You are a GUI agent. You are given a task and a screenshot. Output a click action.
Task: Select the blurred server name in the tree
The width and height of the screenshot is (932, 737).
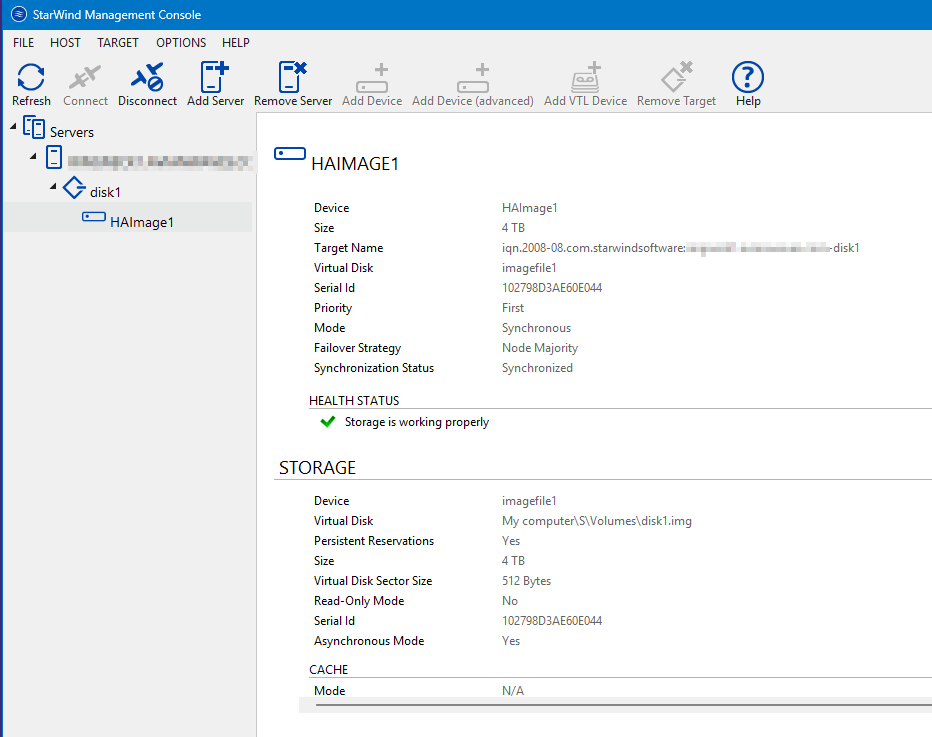[x=159, y=161]
